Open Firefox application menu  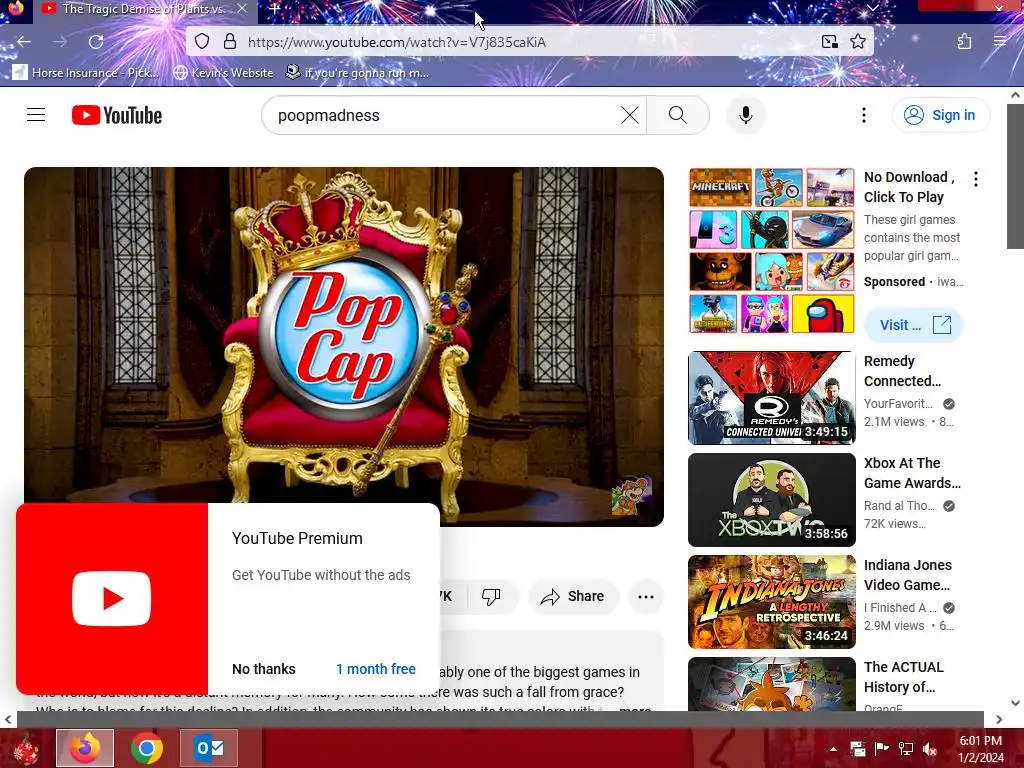(1000, 42)
